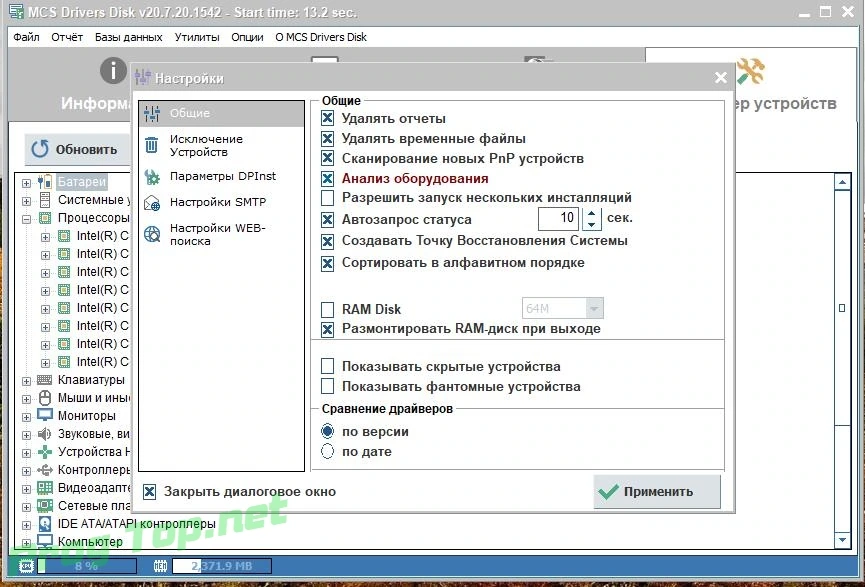
Task: Open the Опции menu
Action: [247, 37]
